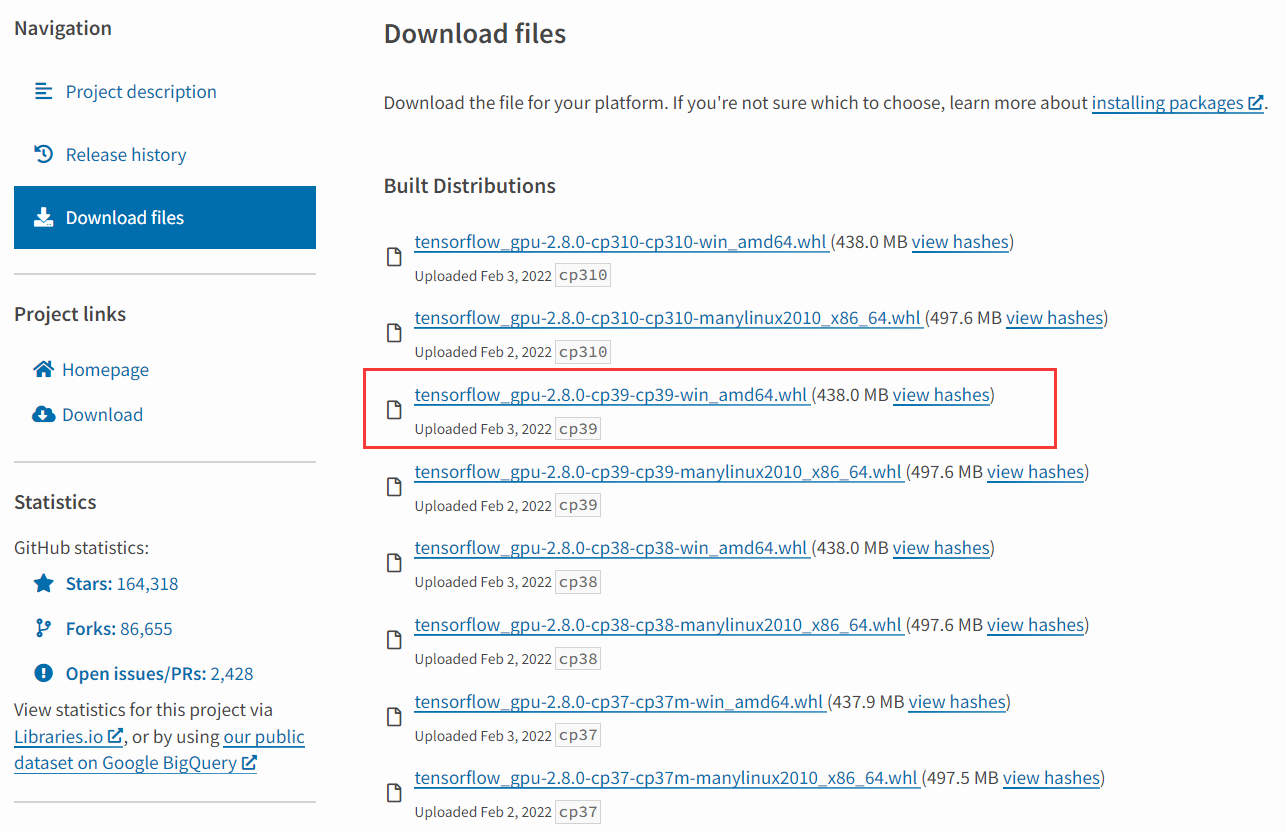The height and width of the screenshot is (833, 1286).
Task: Open the Forks count 86,655
Action: point(146,629)
